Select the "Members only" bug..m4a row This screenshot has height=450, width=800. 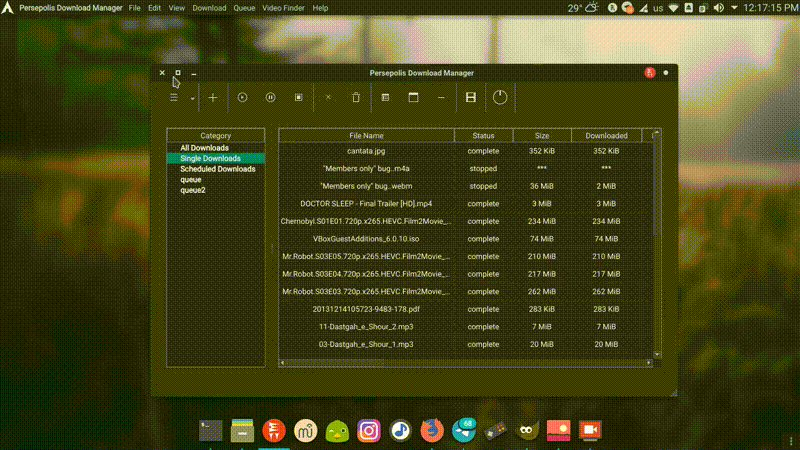pyautogui.click(x=466, y=168)
